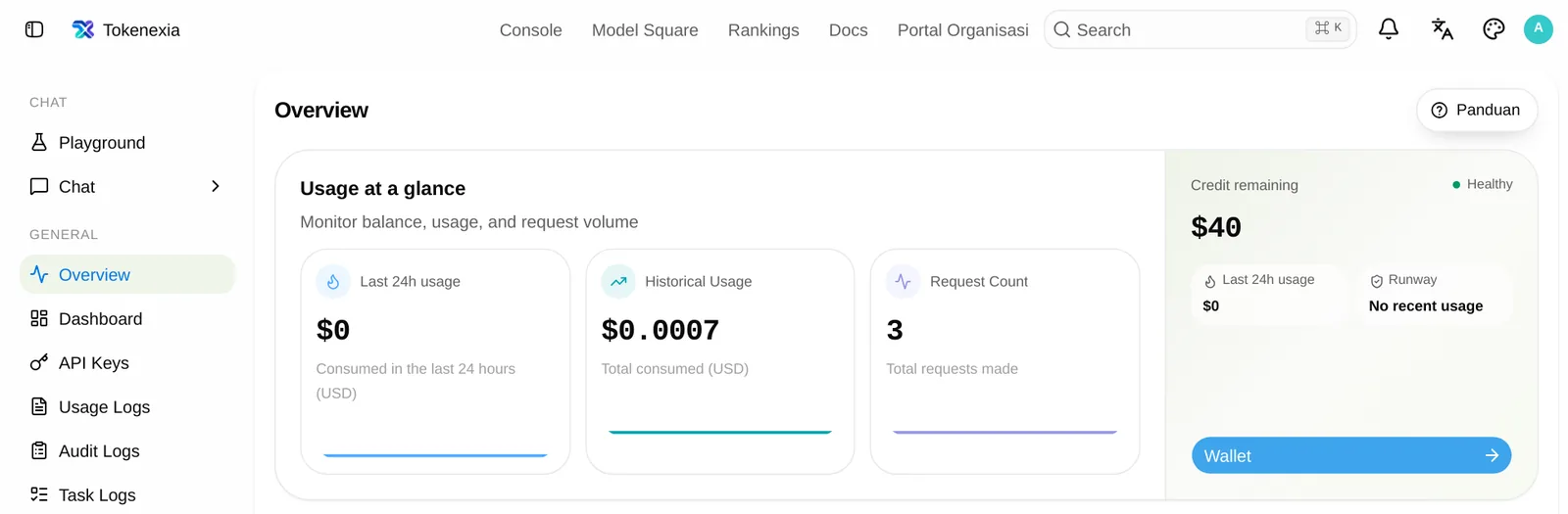Screen dimensions: 1568x514
Task: Open the user avatar menu
Action: click(1539, 29)
